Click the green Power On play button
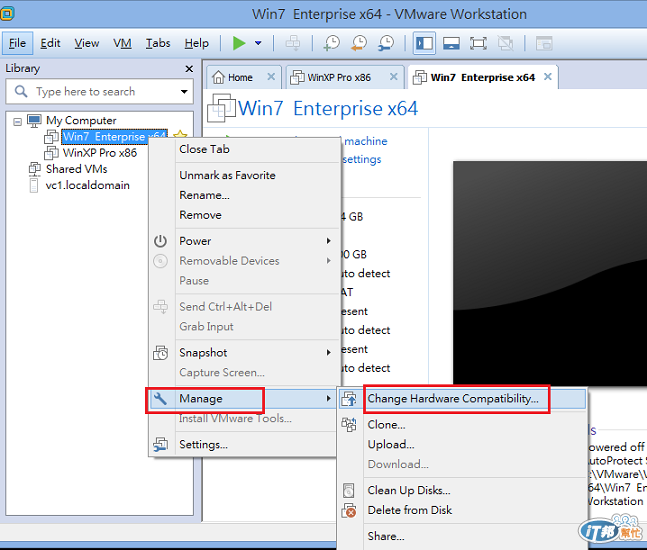This screenshot has height=550, width=647. 239,43
